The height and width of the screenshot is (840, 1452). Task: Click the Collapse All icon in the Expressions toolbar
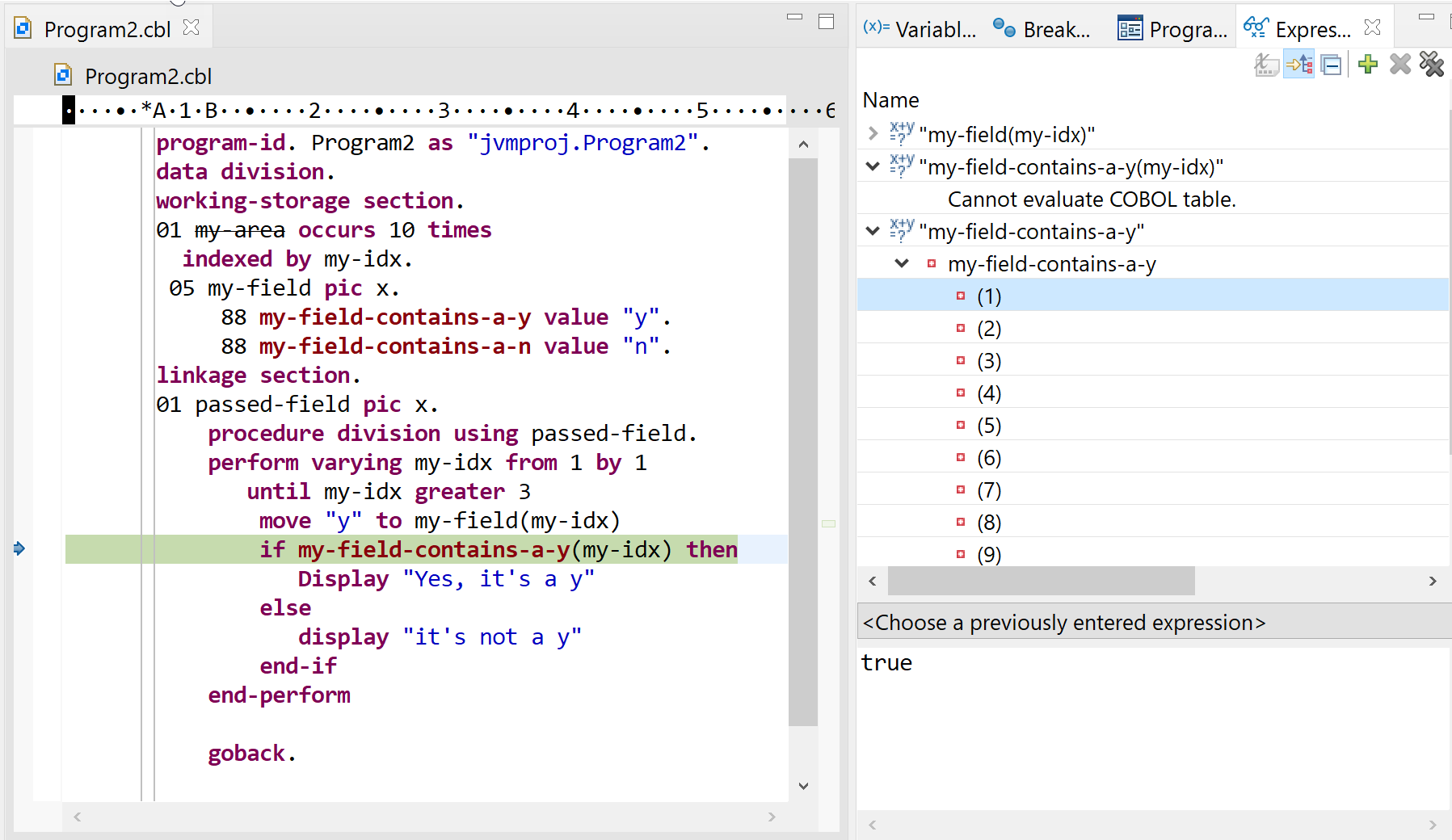tap(1332, 65)
